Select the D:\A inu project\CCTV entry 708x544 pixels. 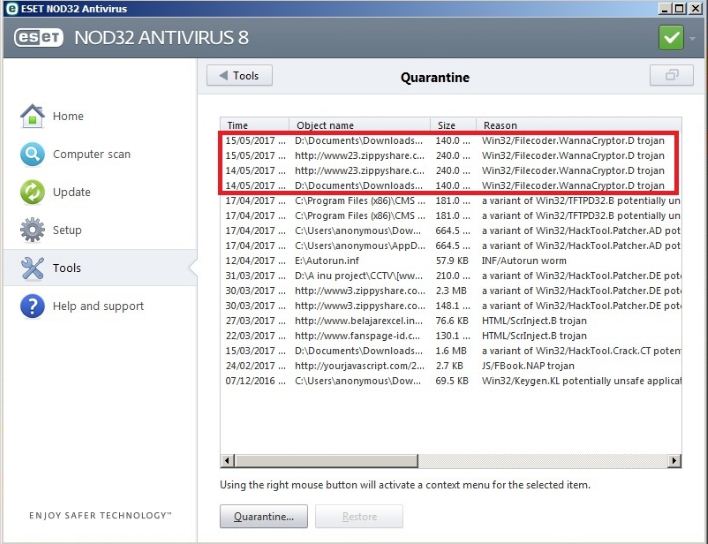pos(359,275)
